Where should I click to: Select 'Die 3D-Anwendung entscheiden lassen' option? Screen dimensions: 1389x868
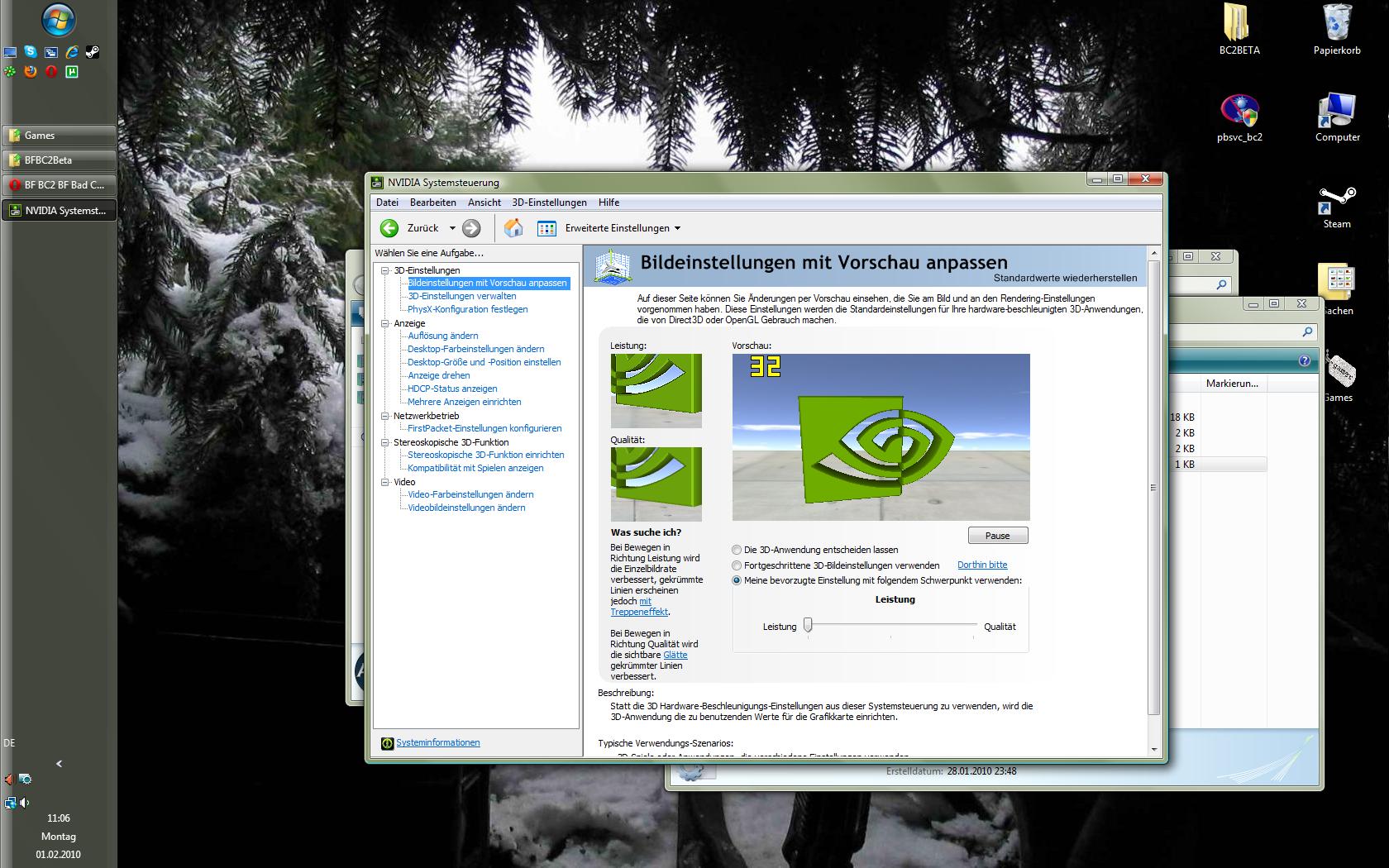pos(737,550)
